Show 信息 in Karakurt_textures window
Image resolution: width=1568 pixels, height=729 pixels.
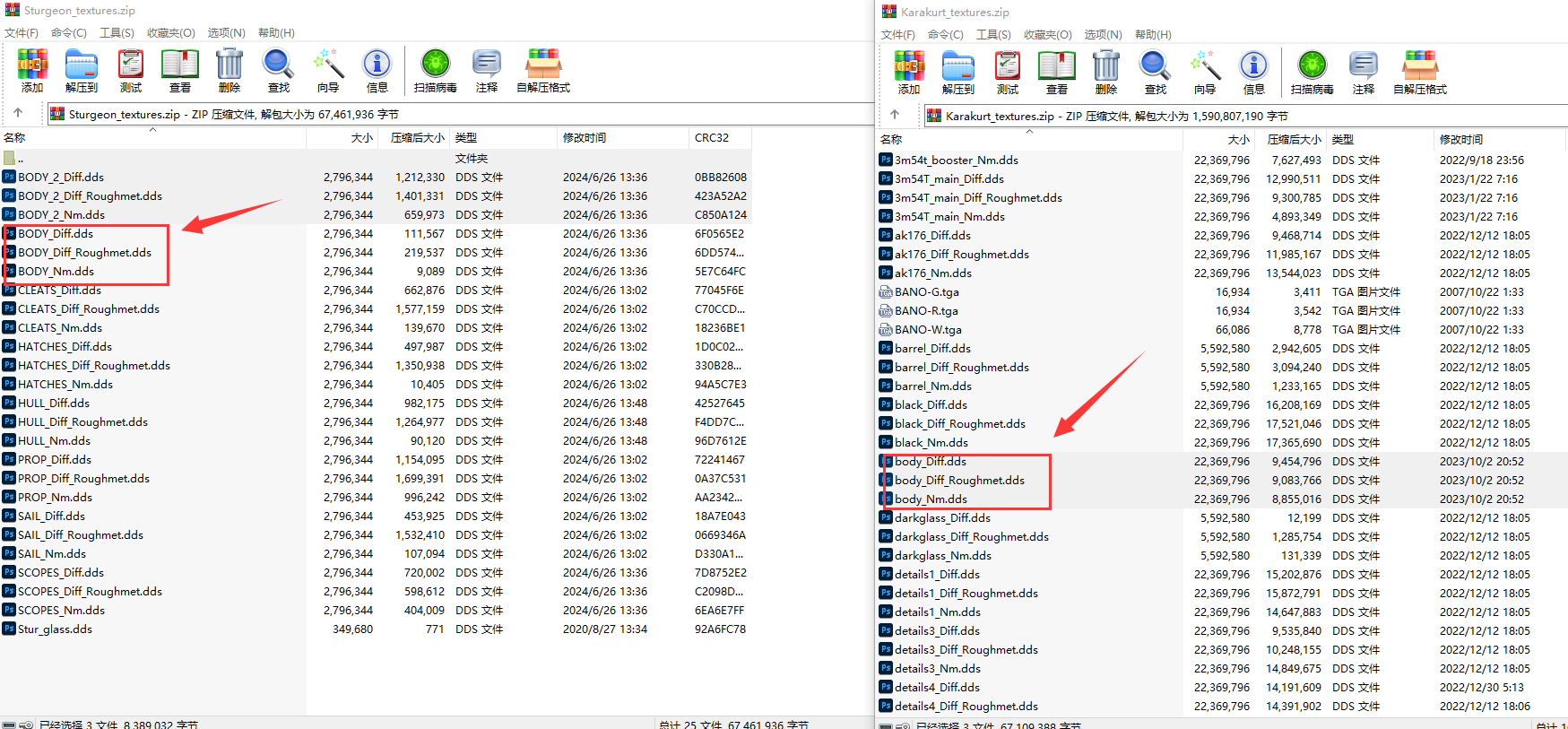coord(1254,73)
